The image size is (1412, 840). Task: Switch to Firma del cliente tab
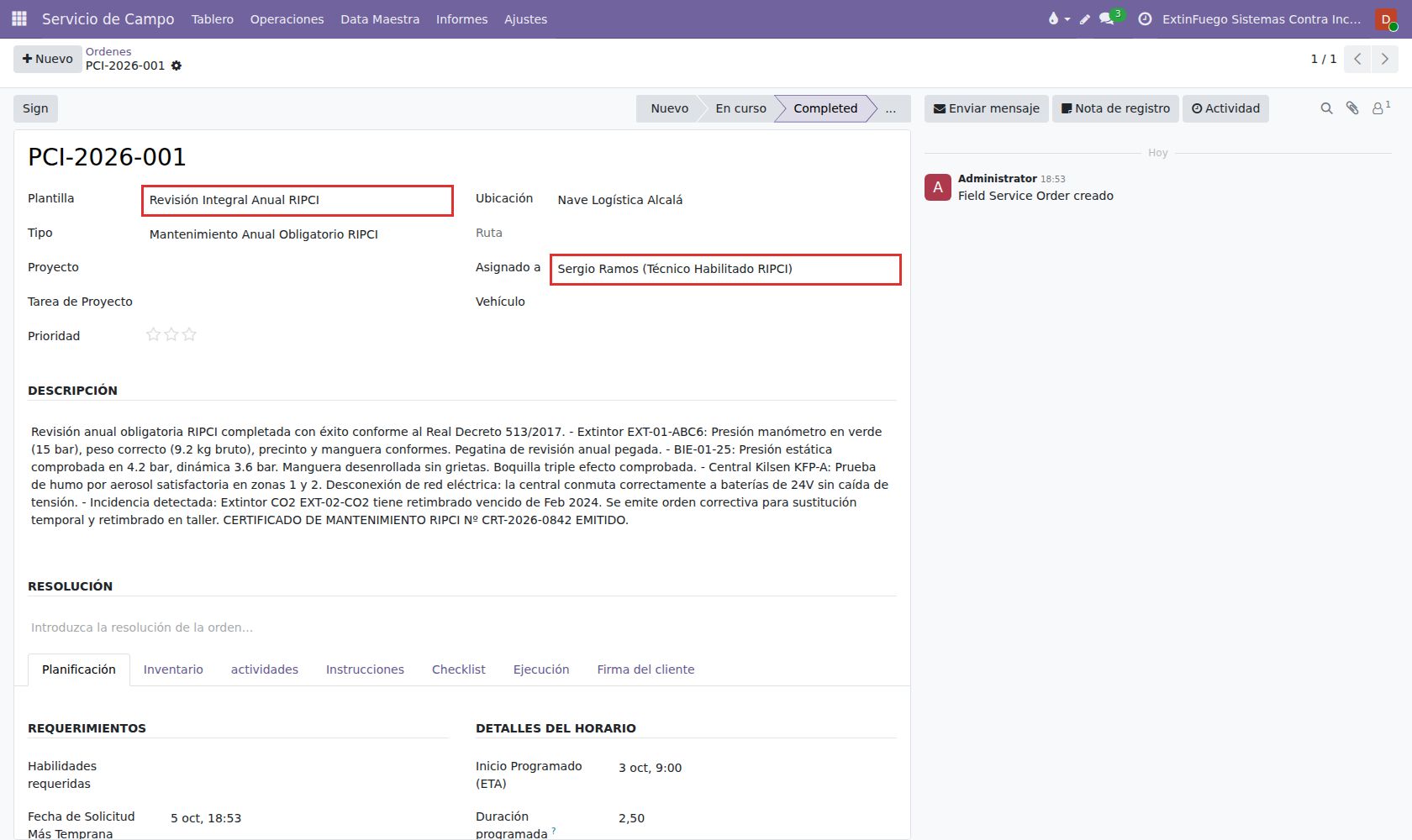645,669
